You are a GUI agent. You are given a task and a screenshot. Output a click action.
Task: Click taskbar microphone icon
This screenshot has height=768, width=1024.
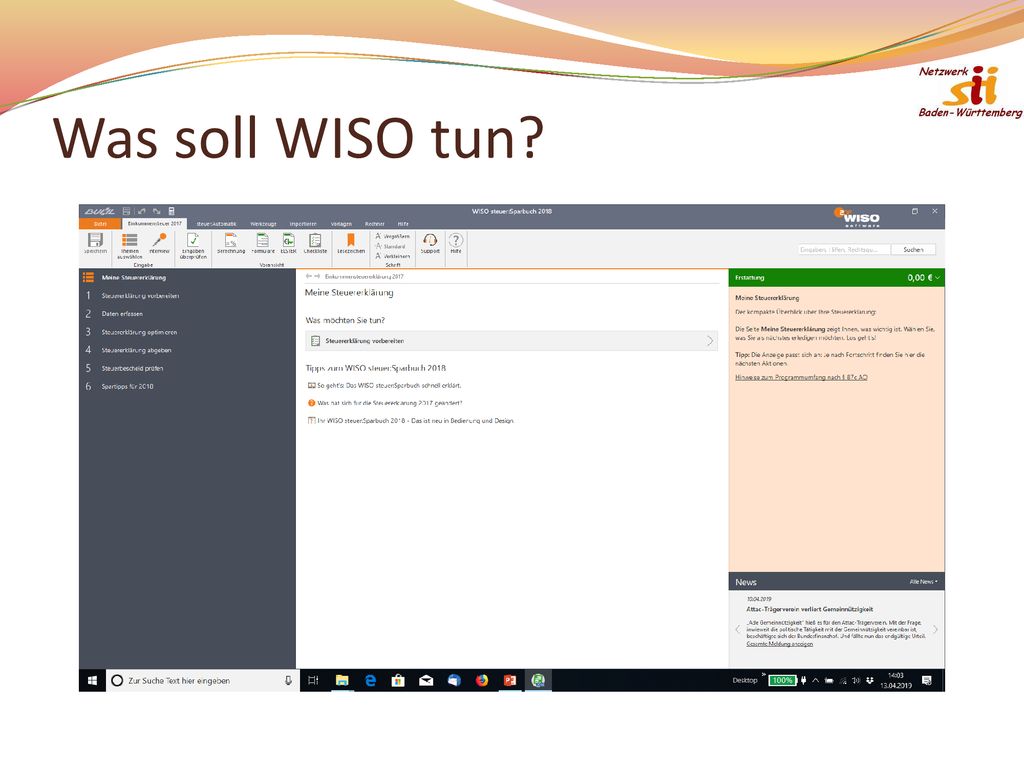(x=288, y=680)
